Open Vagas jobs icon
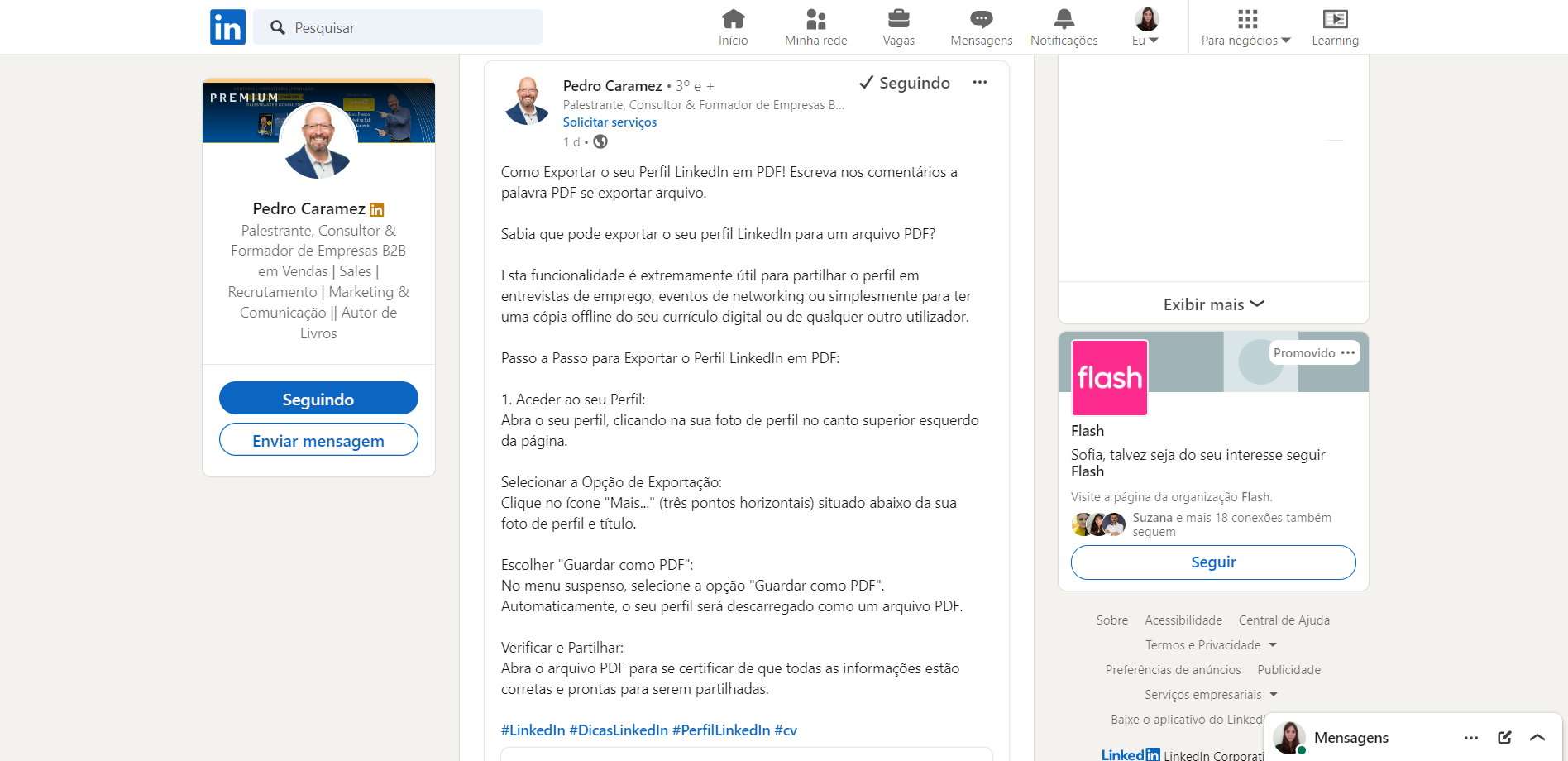Viewport: 1568px width, 761px height. tap(898, 27)
